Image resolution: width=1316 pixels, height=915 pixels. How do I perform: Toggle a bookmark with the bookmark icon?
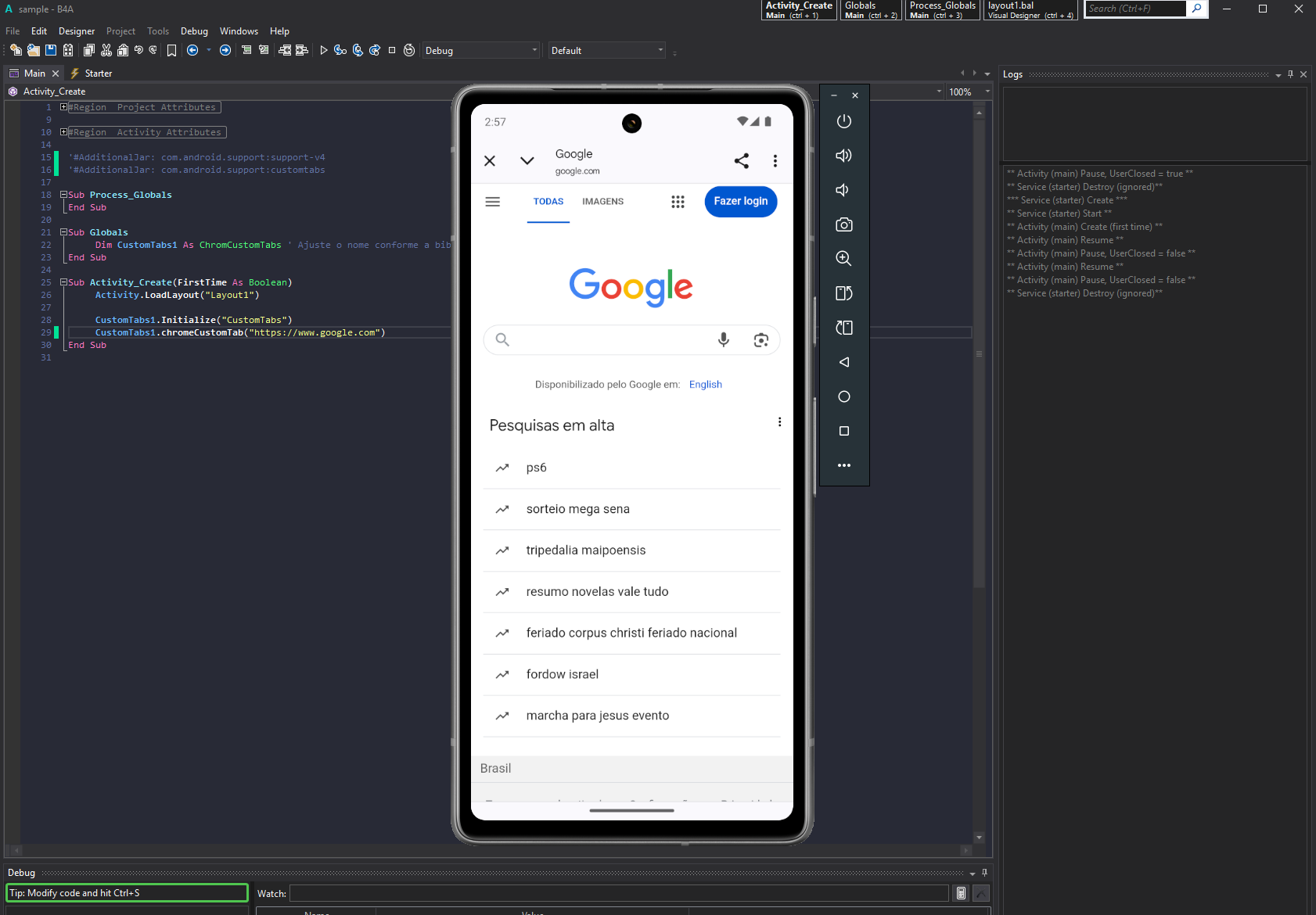coord(171,50)
